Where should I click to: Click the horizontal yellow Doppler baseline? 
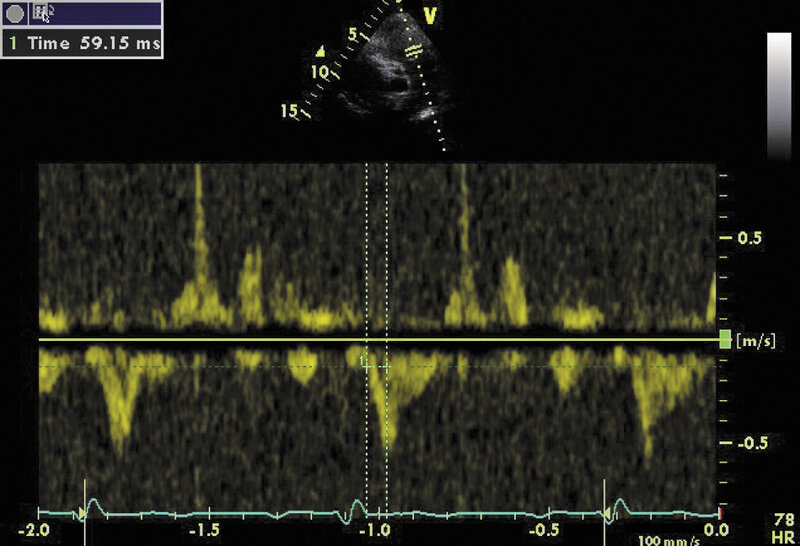pos(379,339)
